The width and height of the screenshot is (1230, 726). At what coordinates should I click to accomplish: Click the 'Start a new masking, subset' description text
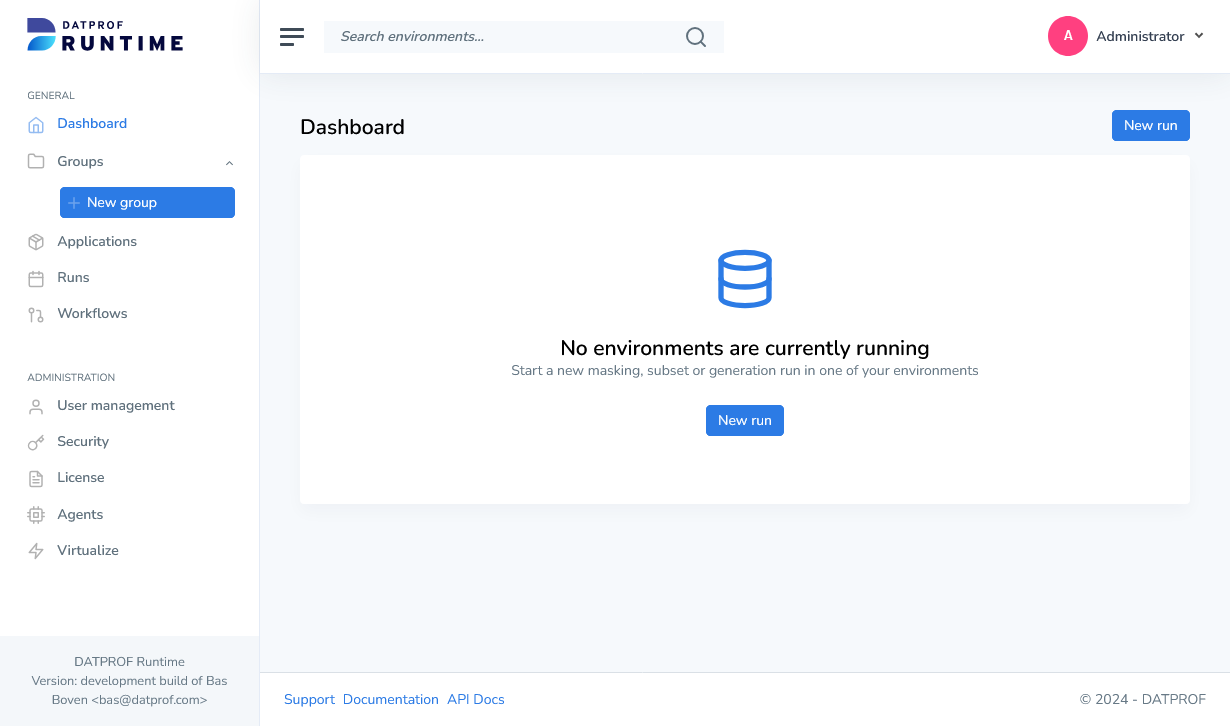745,370
